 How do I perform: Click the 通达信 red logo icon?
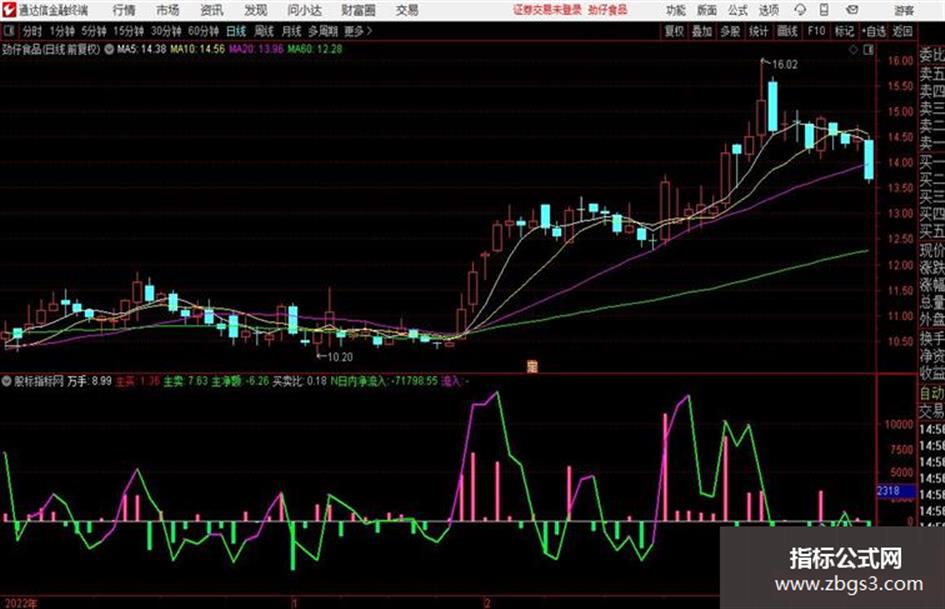[9, 10]
